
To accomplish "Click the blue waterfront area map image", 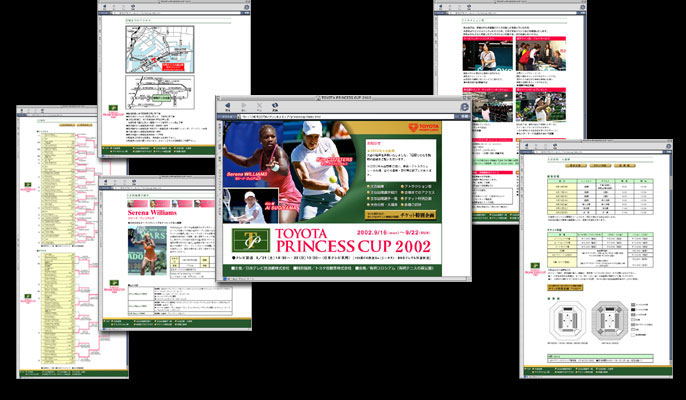I will (160, 49).
